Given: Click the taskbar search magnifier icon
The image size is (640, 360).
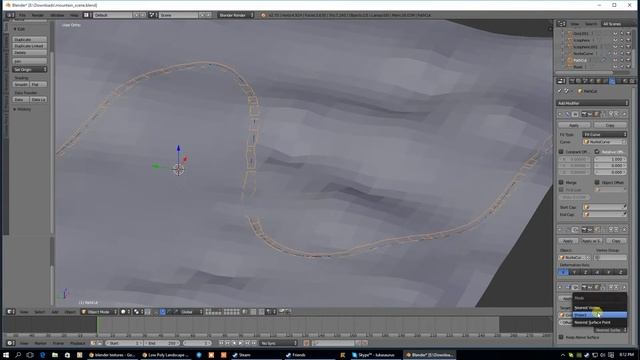Looking at the screenshot, I should coord(18,355).
